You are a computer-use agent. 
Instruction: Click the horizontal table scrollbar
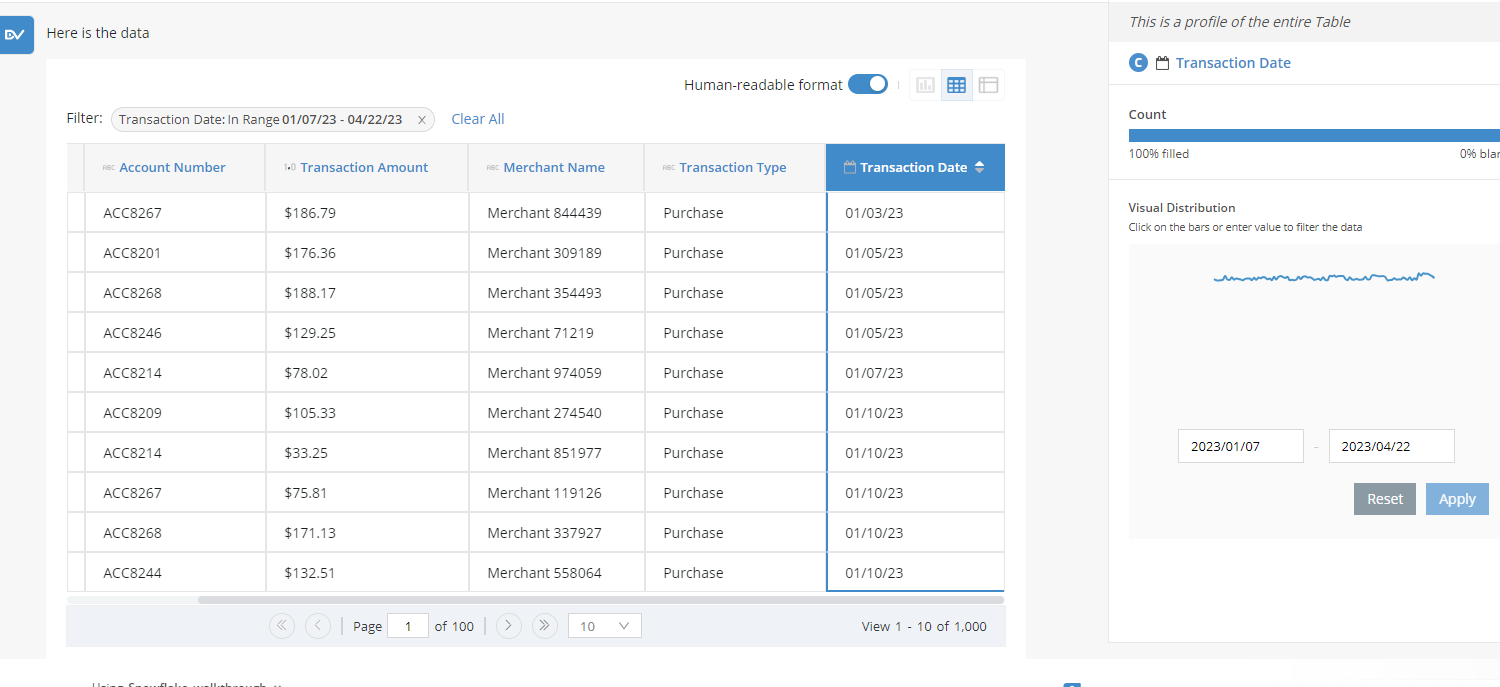point(600,600)
